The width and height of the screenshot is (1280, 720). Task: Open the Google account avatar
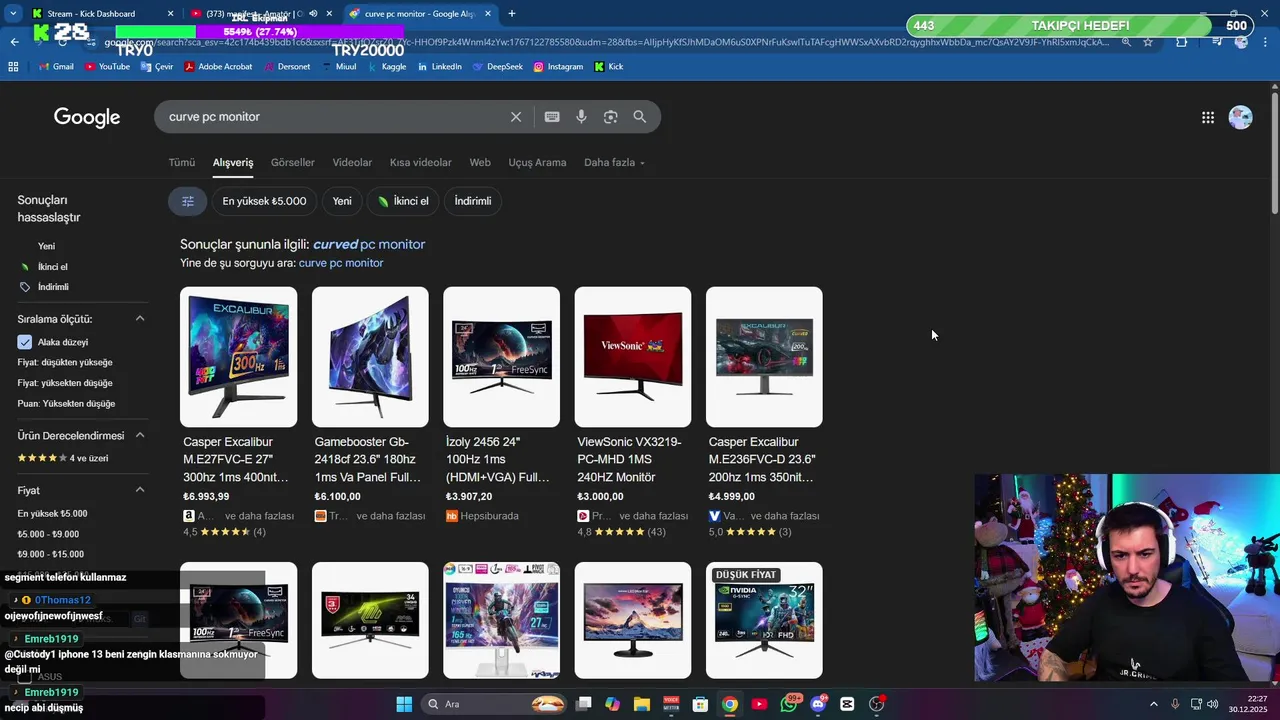[1241, 117]
